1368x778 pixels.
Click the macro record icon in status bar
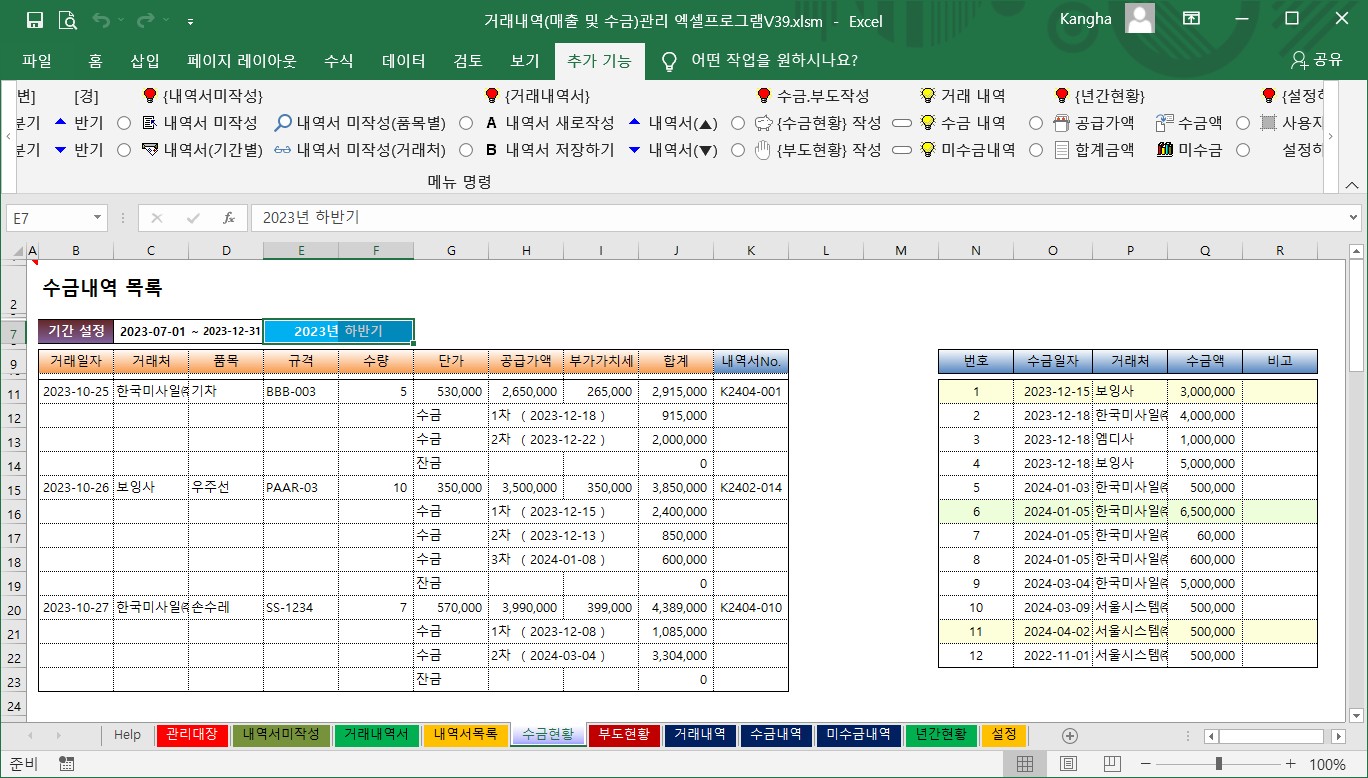click(67, 764)
